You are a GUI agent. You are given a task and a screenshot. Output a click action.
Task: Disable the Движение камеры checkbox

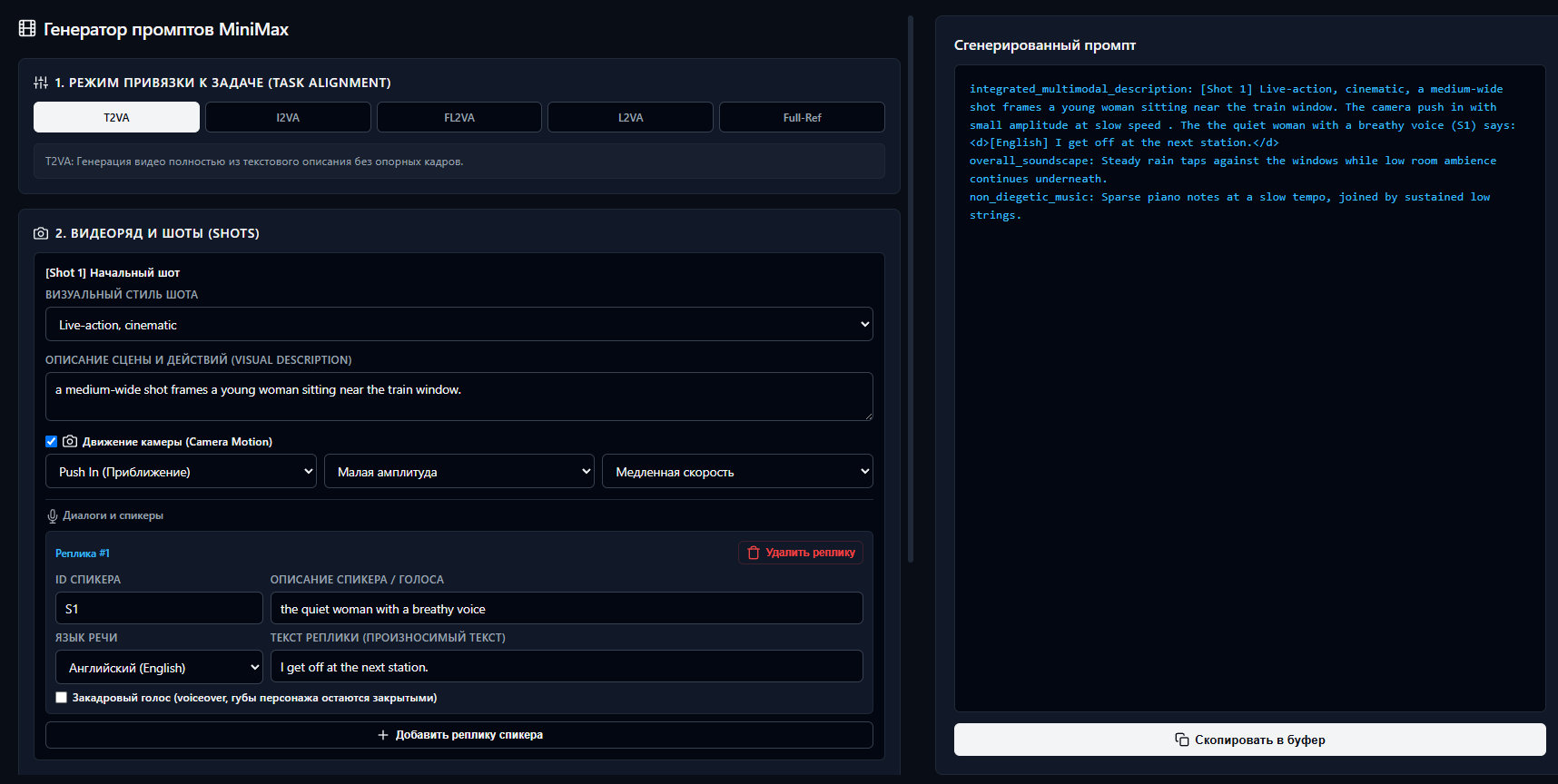(x=52, y=442)
